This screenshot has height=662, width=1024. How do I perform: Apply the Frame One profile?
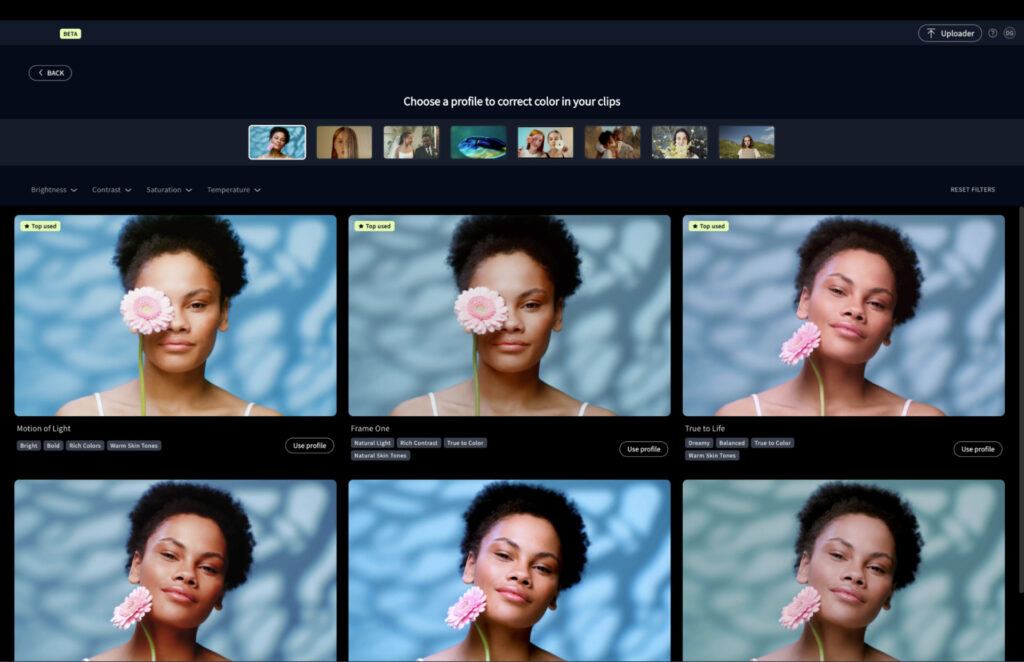click(x=643, y=449)
